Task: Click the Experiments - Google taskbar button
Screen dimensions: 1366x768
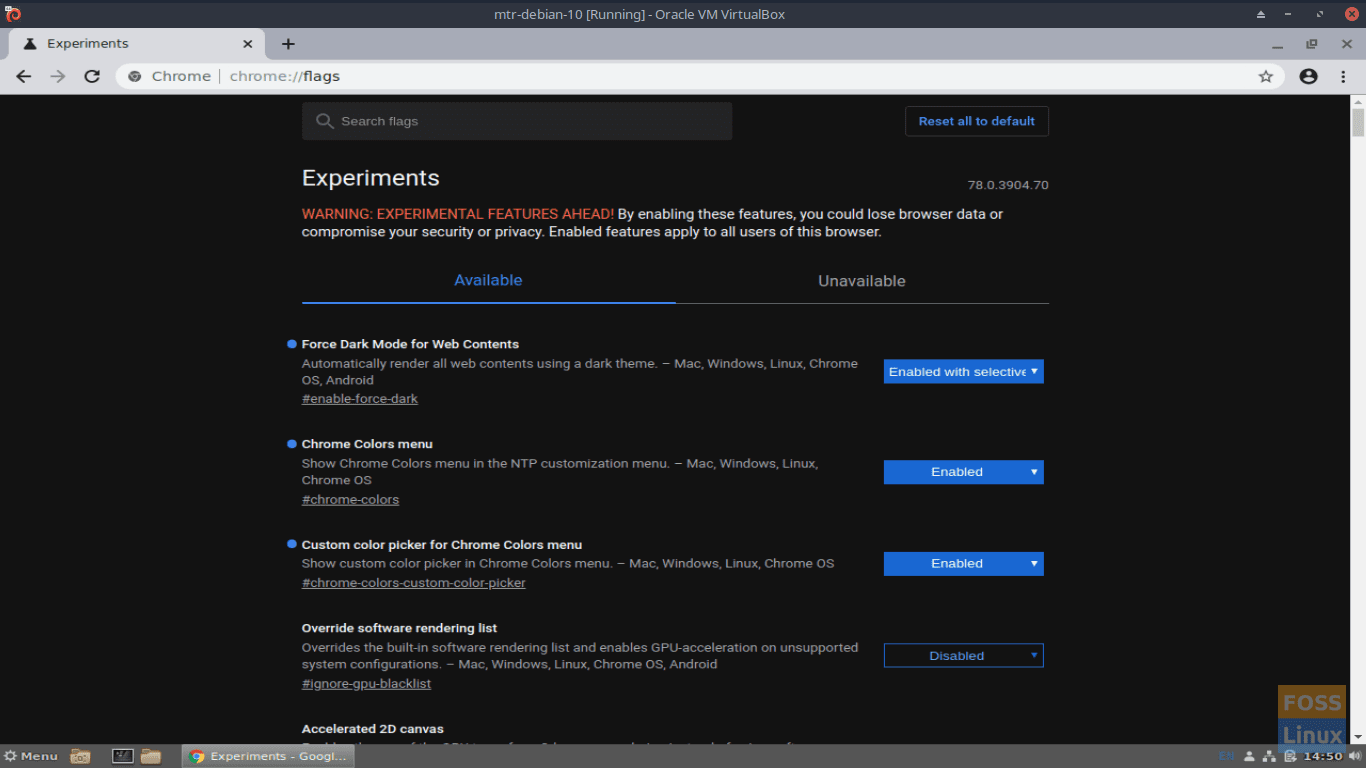Action: [x=268, y=756]
